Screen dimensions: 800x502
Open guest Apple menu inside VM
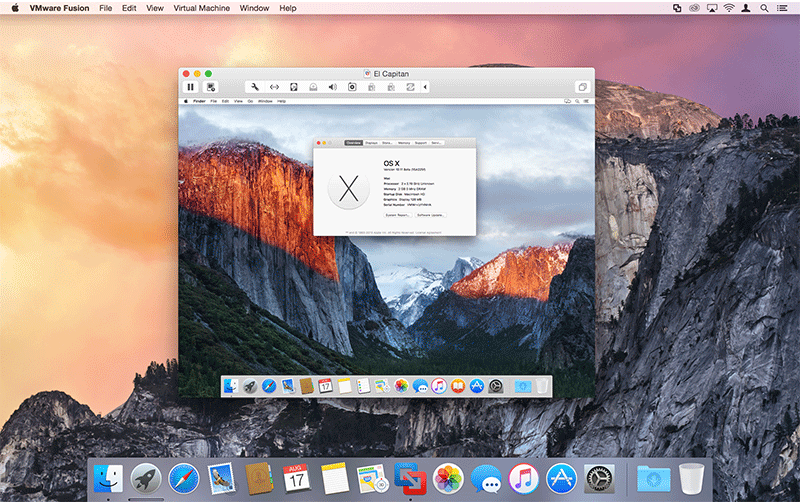tap(186, 101)
